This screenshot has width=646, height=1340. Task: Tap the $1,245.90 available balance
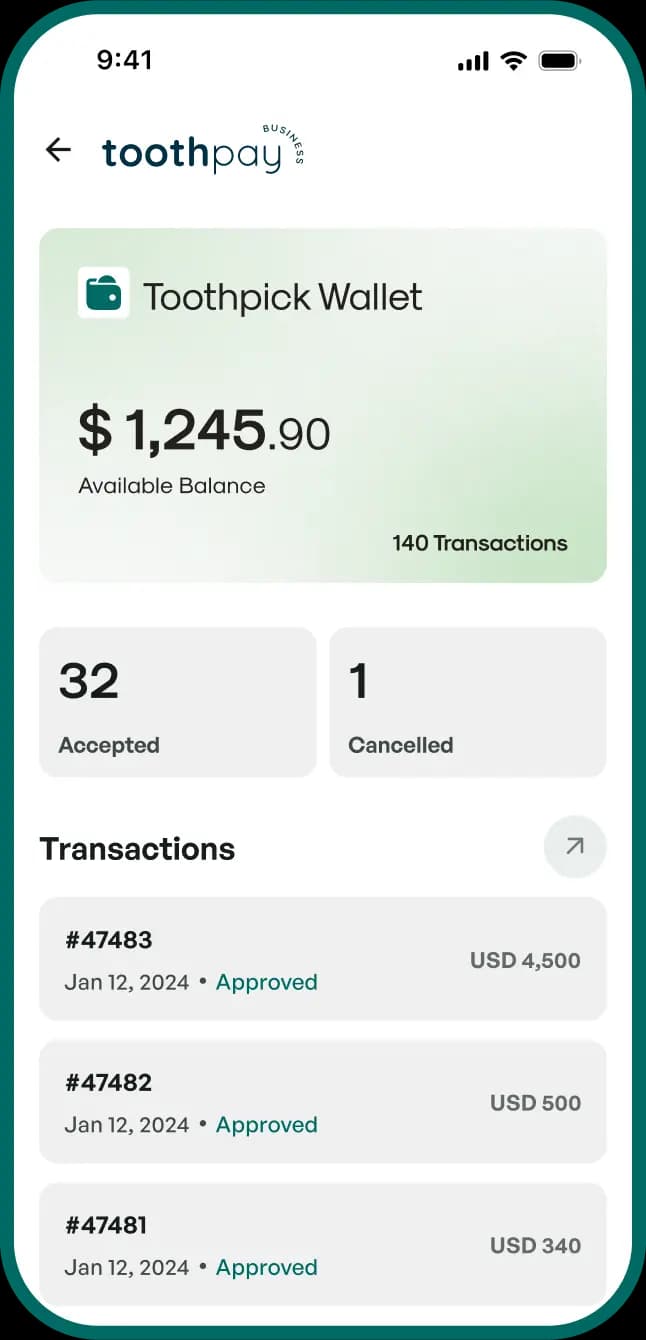[x=204, y=431]
